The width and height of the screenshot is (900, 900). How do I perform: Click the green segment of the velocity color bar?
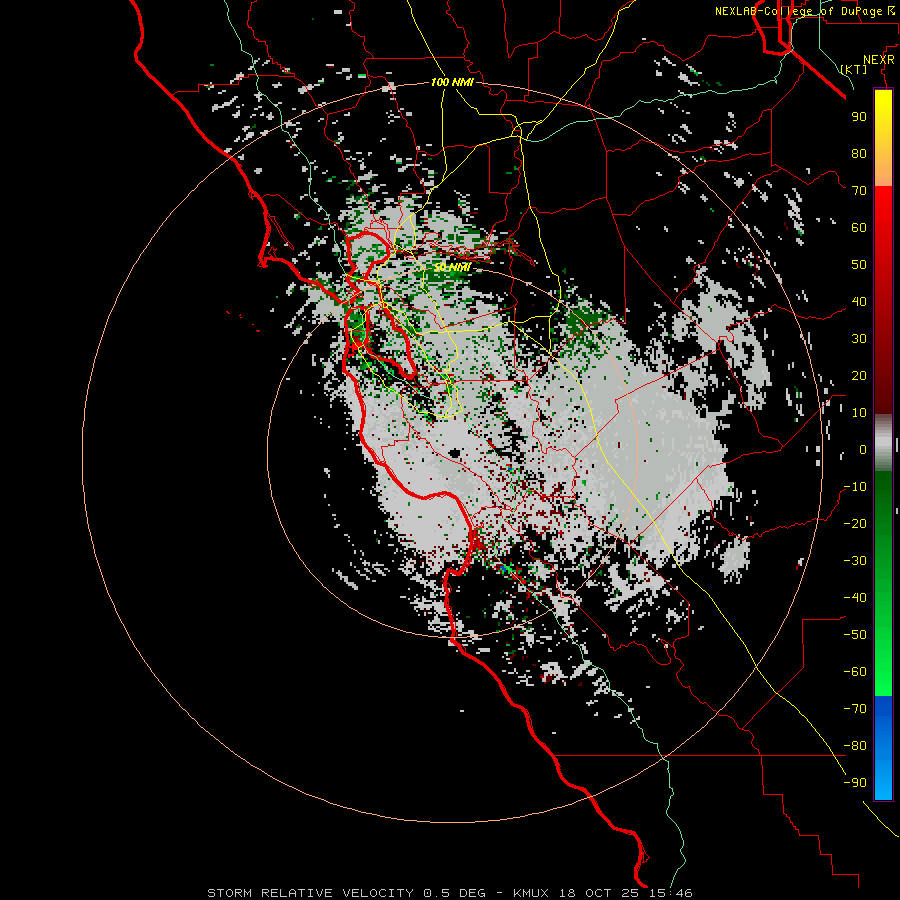point(883,583)
